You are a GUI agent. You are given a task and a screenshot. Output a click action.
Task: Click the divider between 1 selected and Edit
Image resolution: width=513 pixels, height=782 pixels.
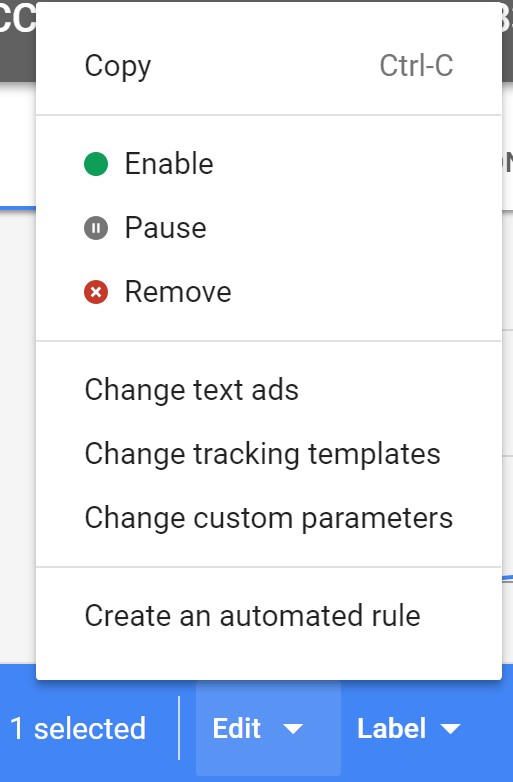click(179, 728)
